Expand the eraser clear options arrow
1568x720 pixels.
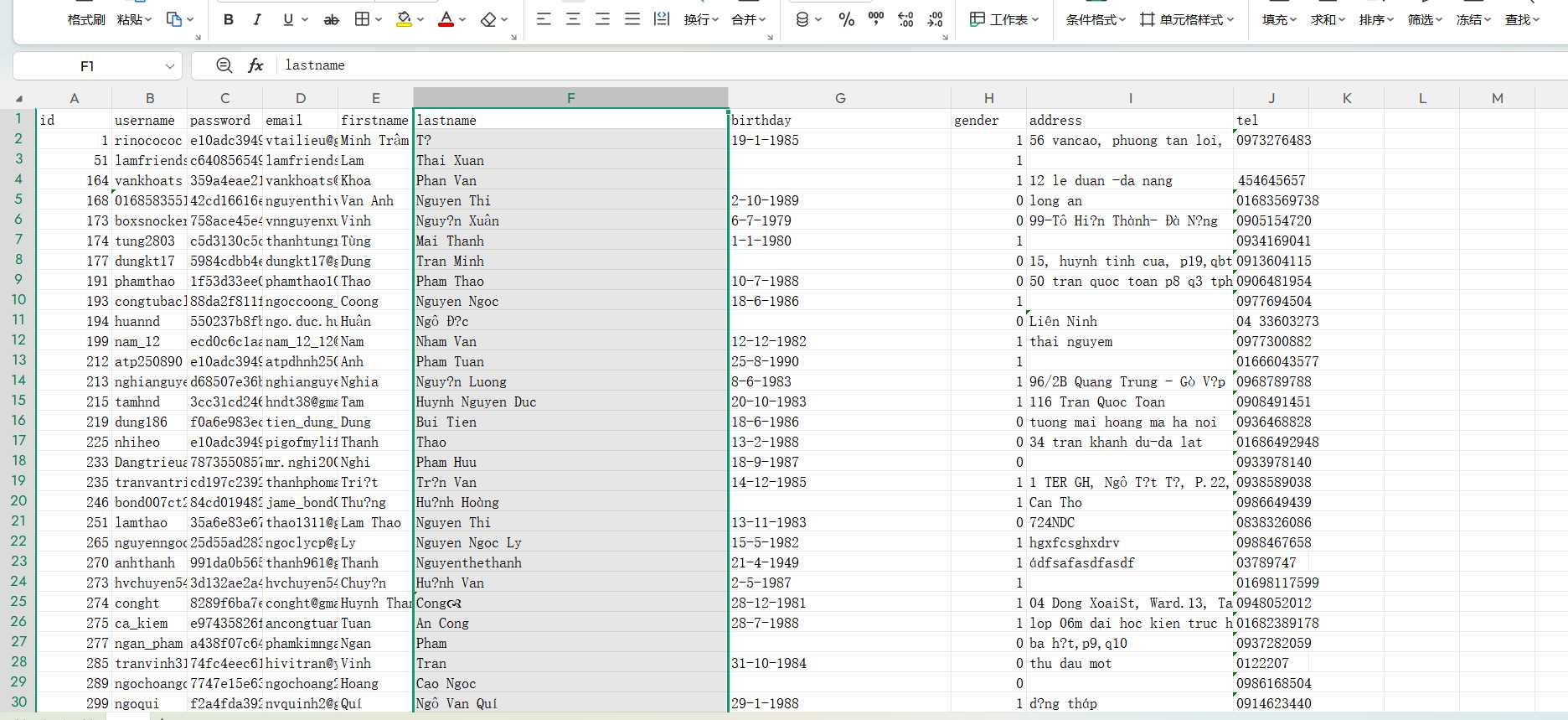pyautogui.click(x=505, y=19)
